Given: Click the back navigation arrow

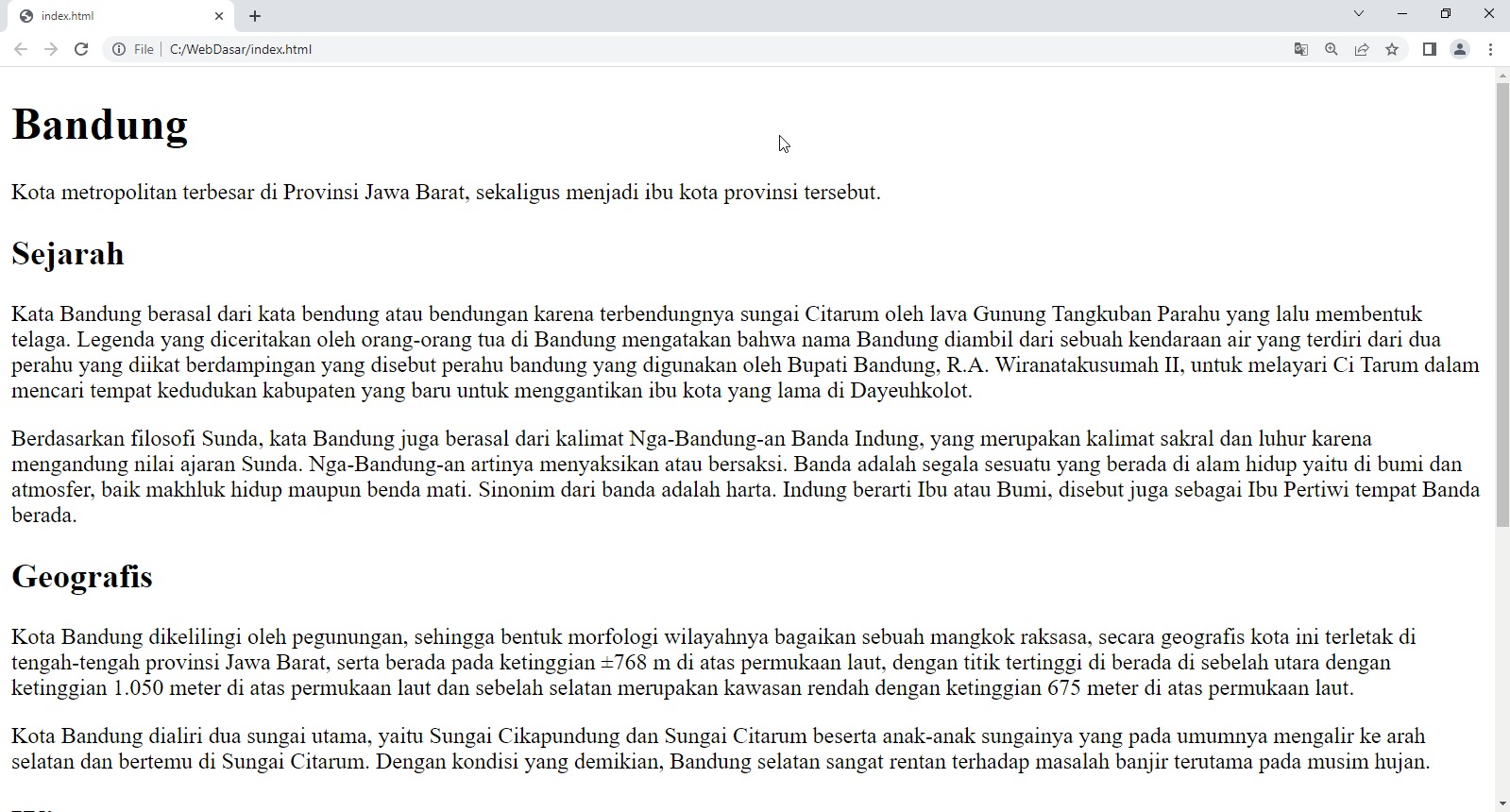Looking at the screenshot, I should tap(21, 49).
